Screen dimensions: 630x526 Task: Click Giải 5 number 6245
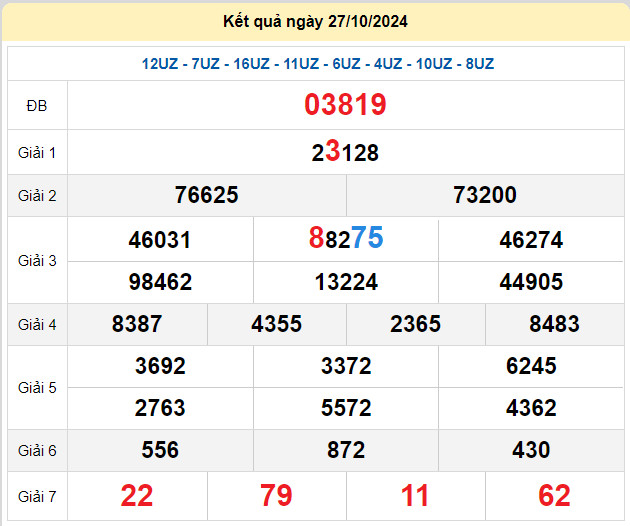(531, 366)
